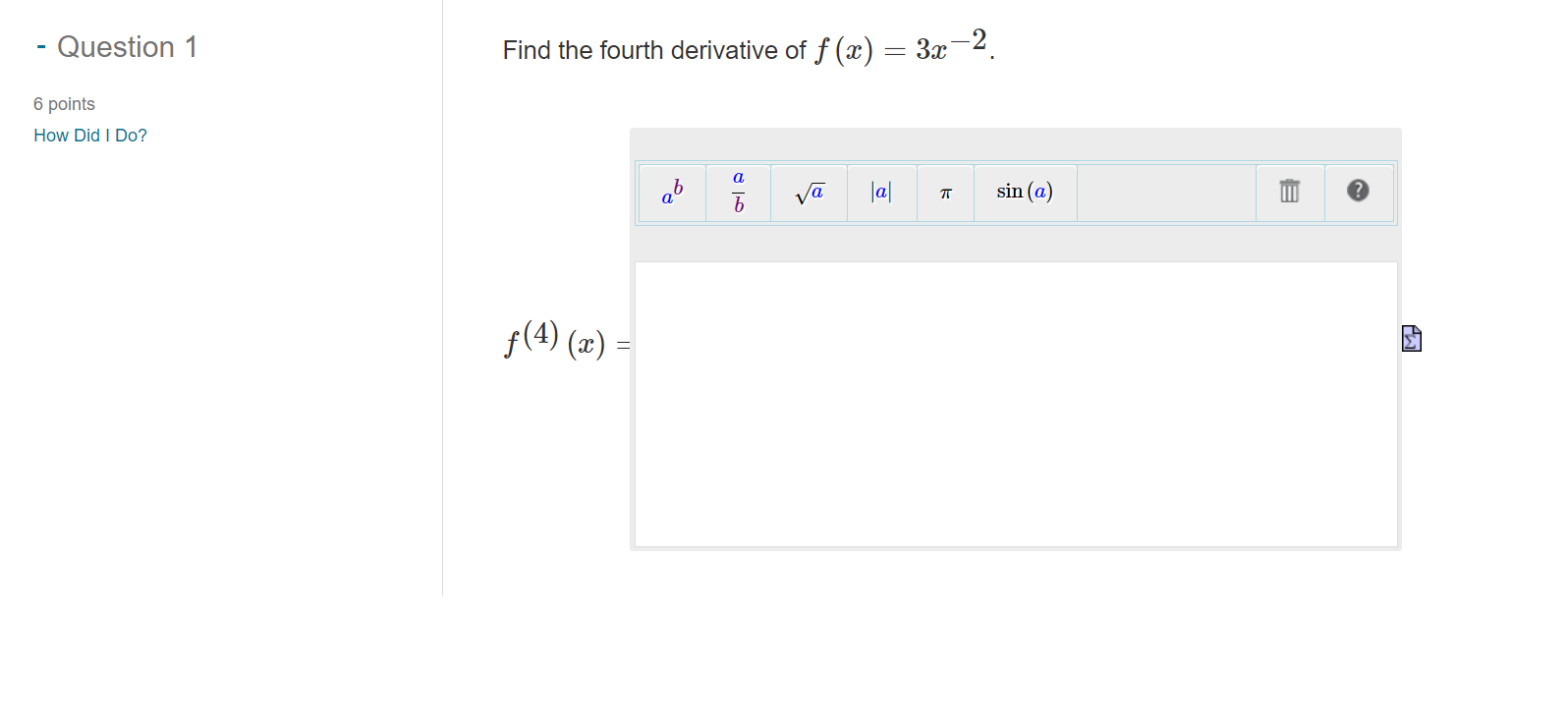Open the "How Did I Do?" link
Viewport: 1568px width, 725px height.
click(x=90, y=135)
